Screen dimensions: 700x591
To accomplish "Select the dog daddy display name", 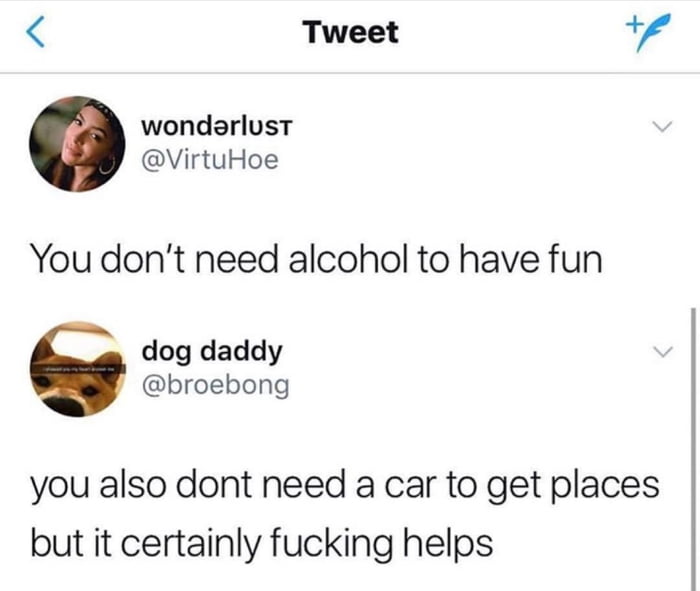I will tap(212, 352).
